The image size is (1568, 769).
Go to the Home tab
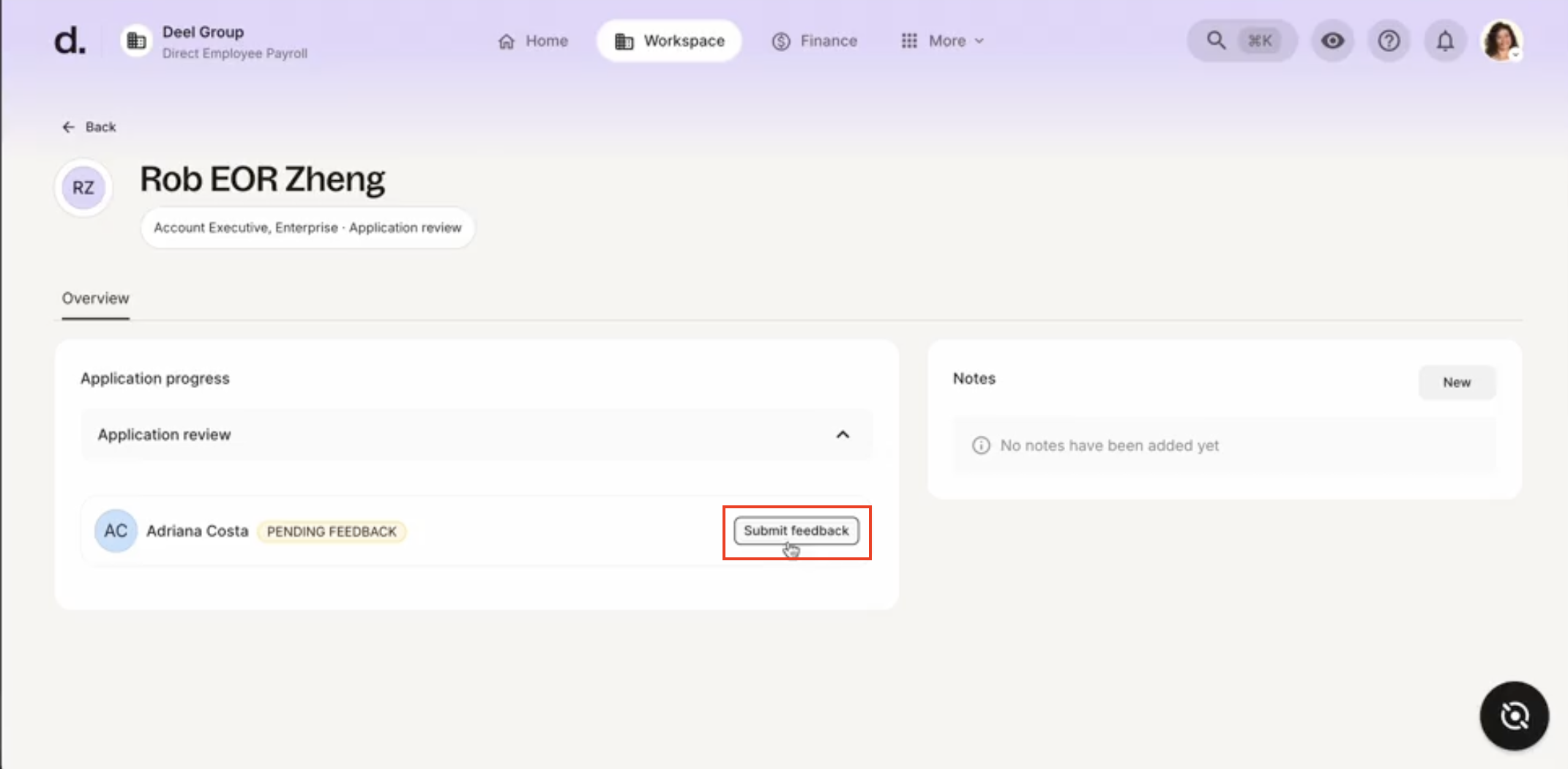point(533,41)
